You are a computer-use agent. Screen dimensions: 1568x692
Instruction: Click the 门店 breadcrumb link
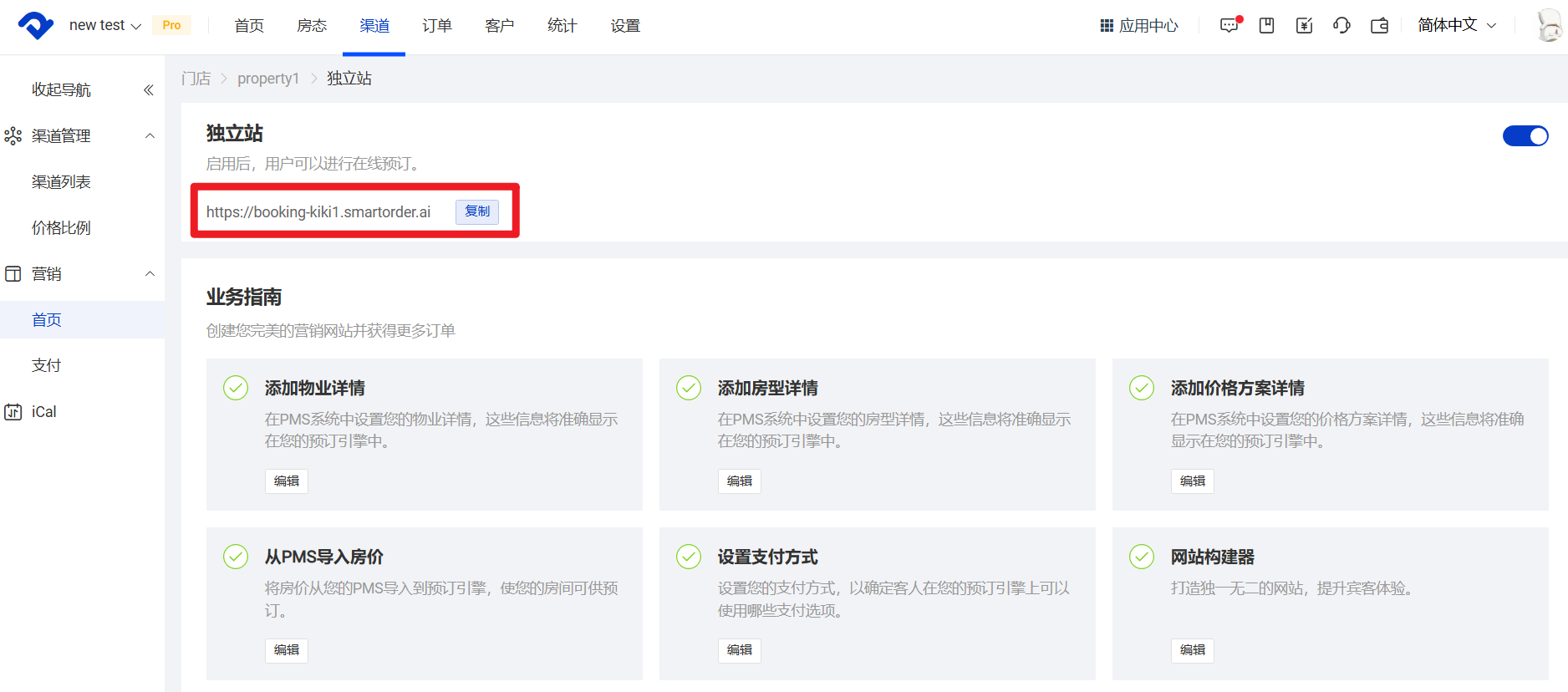pos(196,79)
